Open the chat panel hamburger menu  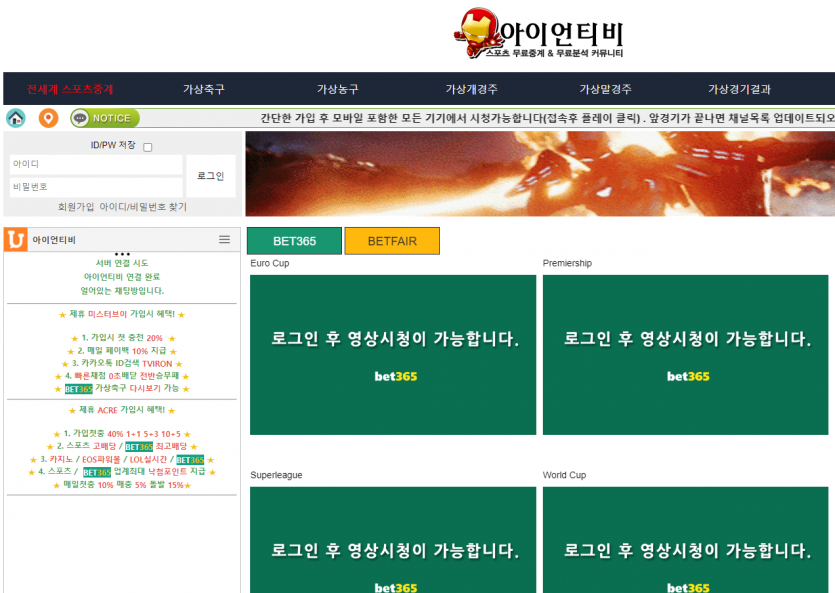tap(225, 240)
